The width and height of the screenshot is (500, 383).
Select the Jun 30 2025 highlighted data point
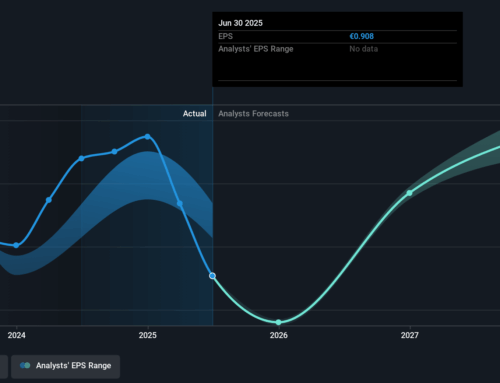(x=212, y=276)
